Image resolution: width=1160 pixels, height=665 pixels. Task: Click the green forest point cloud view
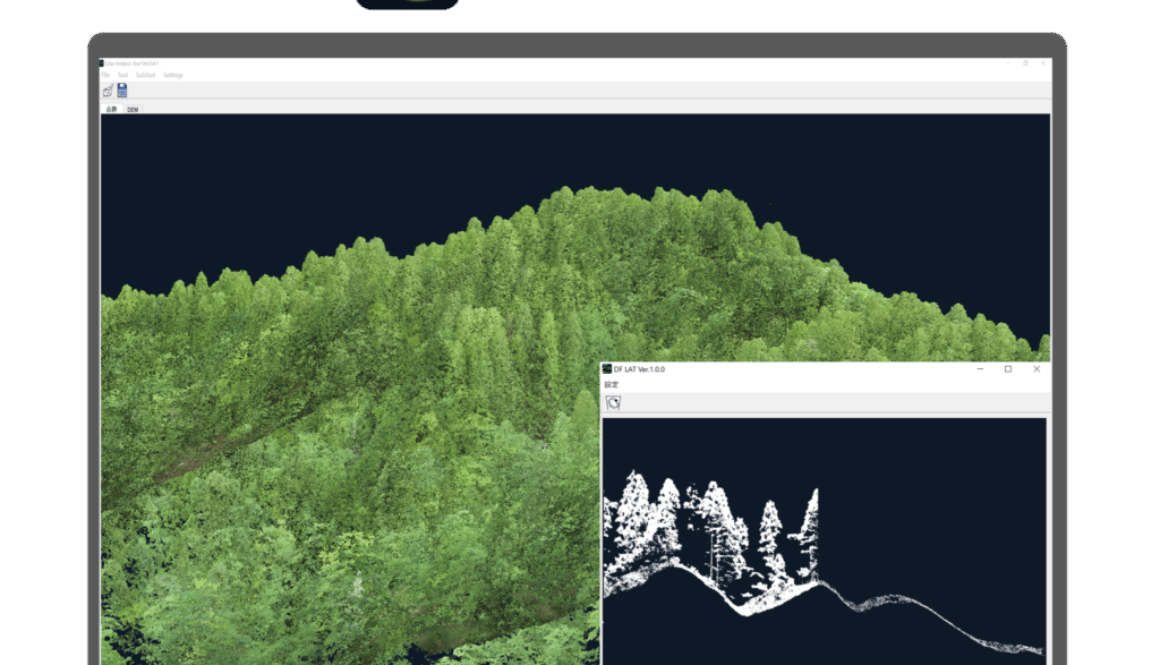[x=350, y=400]
